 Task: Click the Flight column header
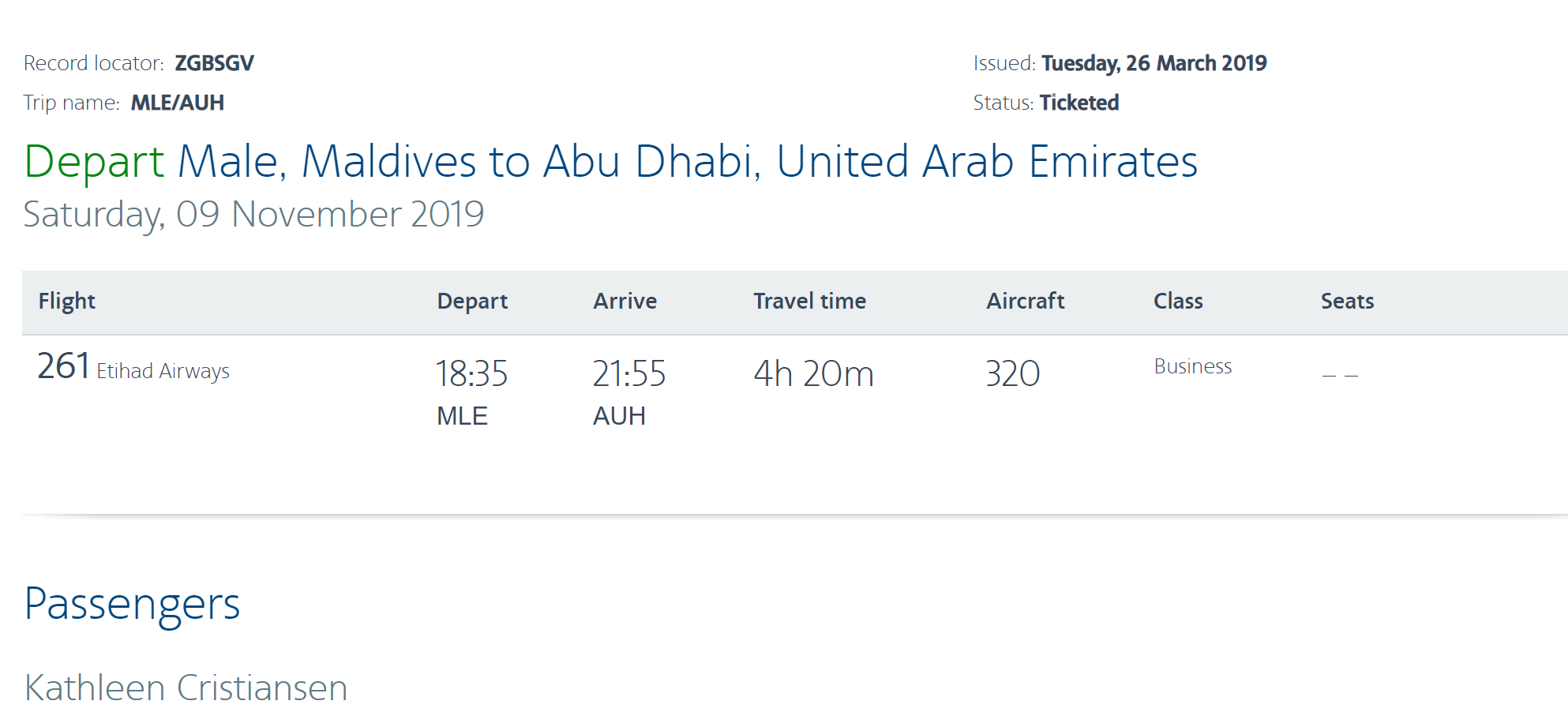click(x=67, y=301)
